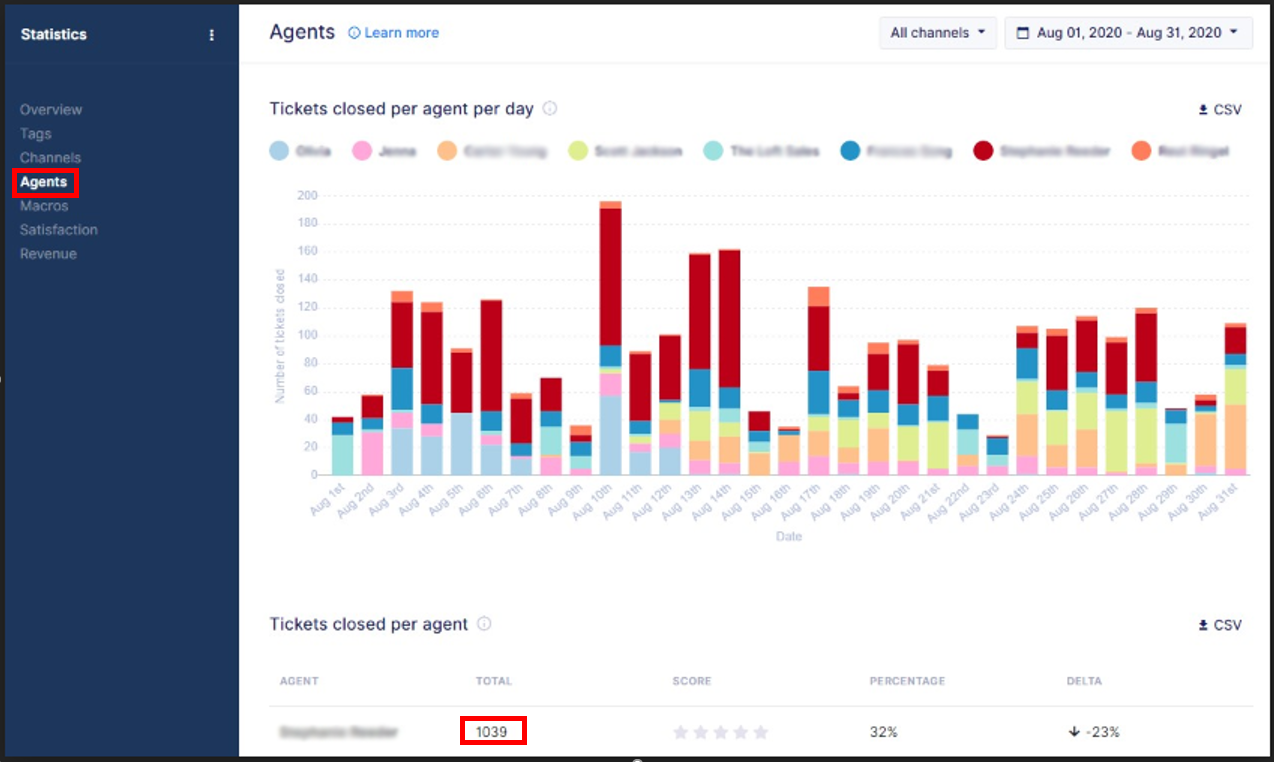The width and height of the screenshot is (1274, 762).
Task: Open the Statistics three-dot options menu
Action: (x=211, y=35)
